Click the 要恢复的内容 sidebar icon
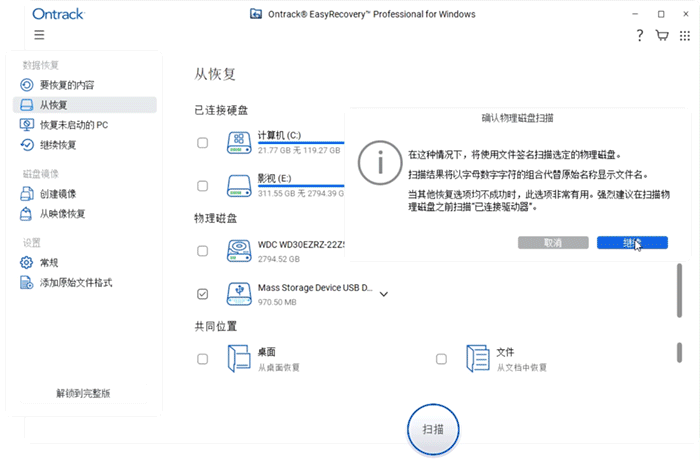The width and height of the screenshot is (700, 462). (x=27, y=85)
